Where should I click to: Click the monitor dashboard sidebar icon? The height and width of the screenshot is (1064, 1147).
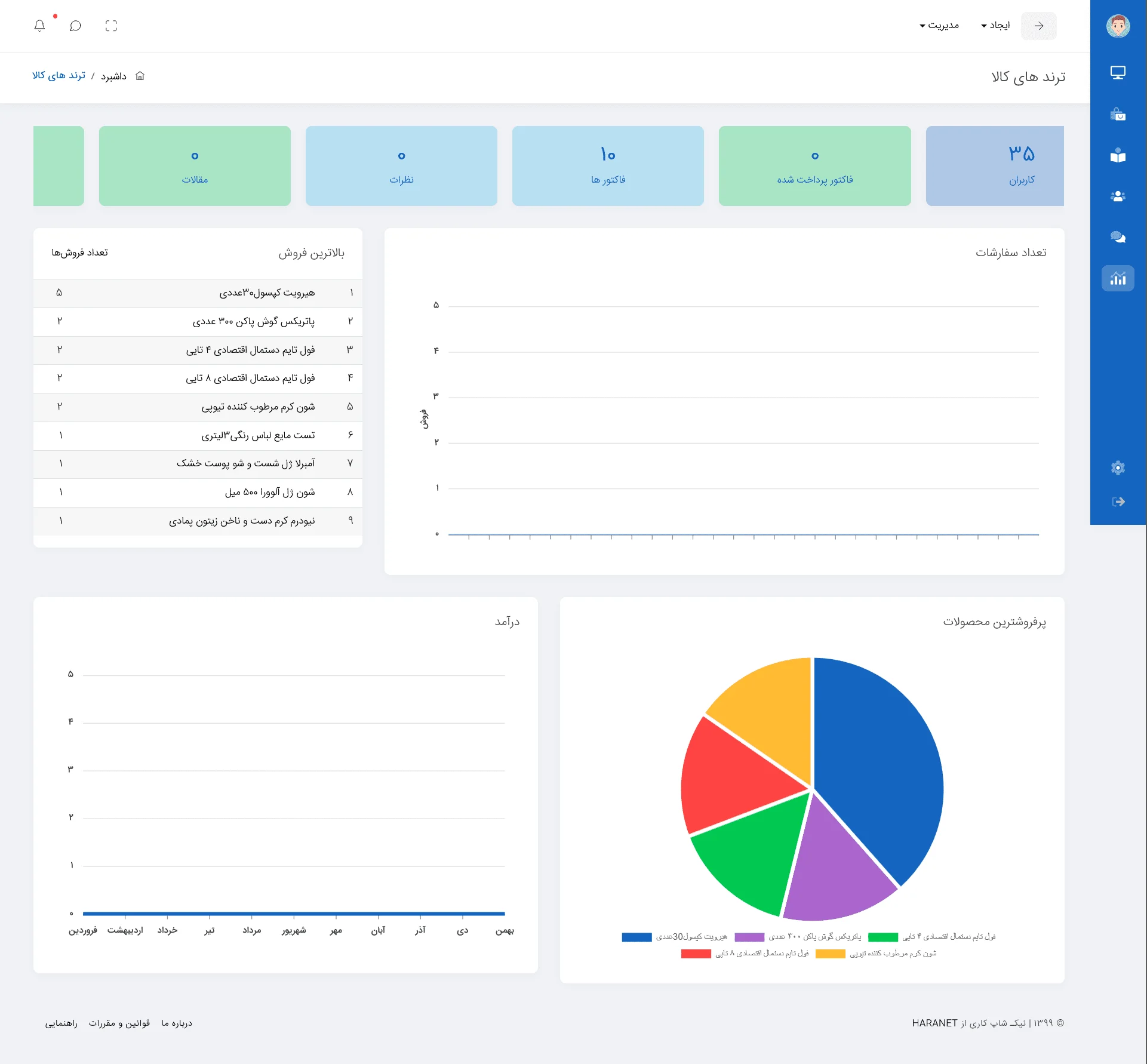tap(1118, 73)
